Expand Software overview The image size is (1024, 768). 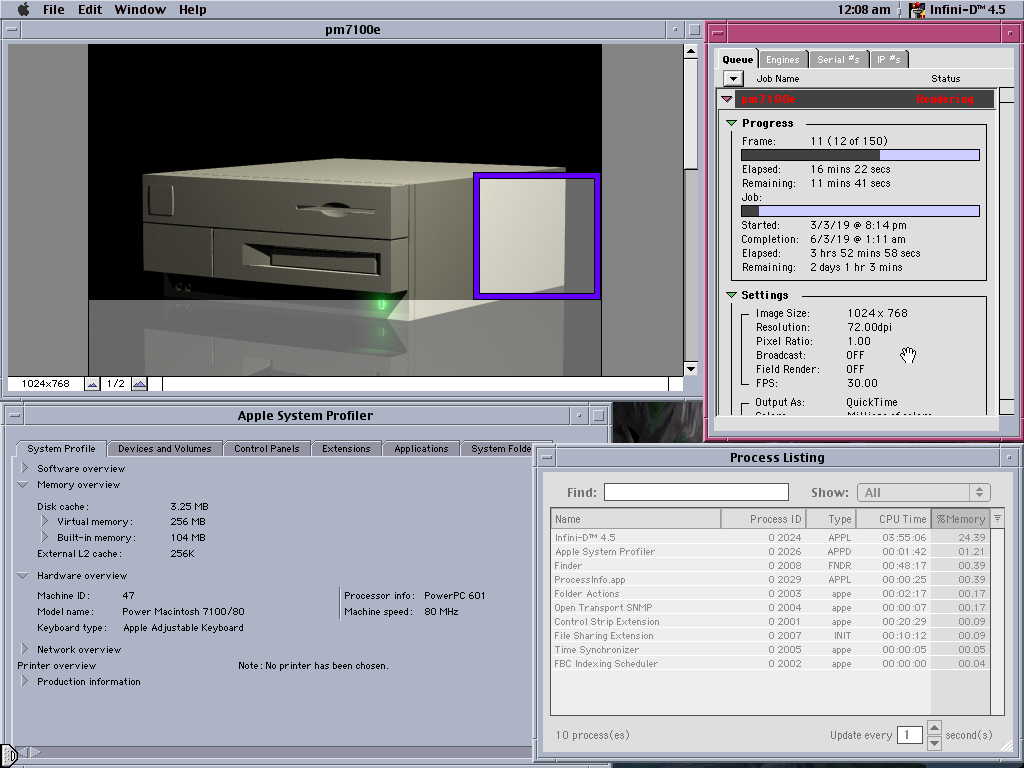tap(25, 468)
